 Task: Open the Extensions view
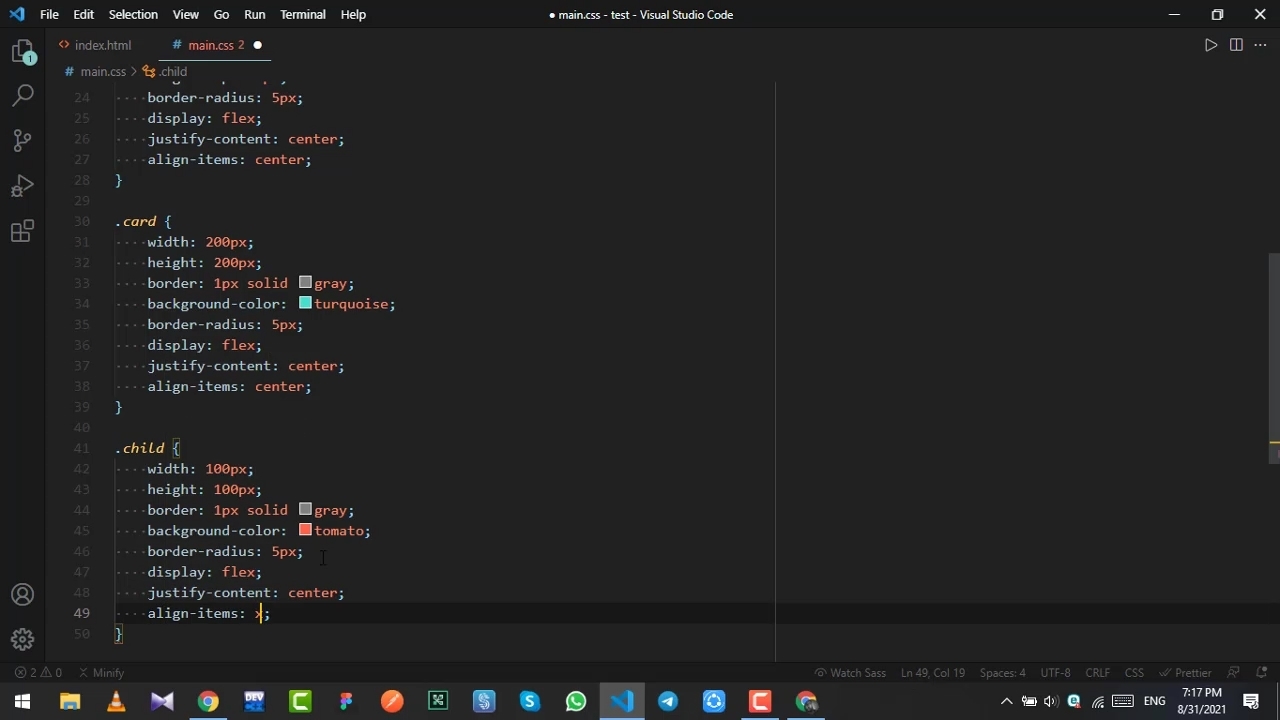pyautogui.click(x=23, y=232)
